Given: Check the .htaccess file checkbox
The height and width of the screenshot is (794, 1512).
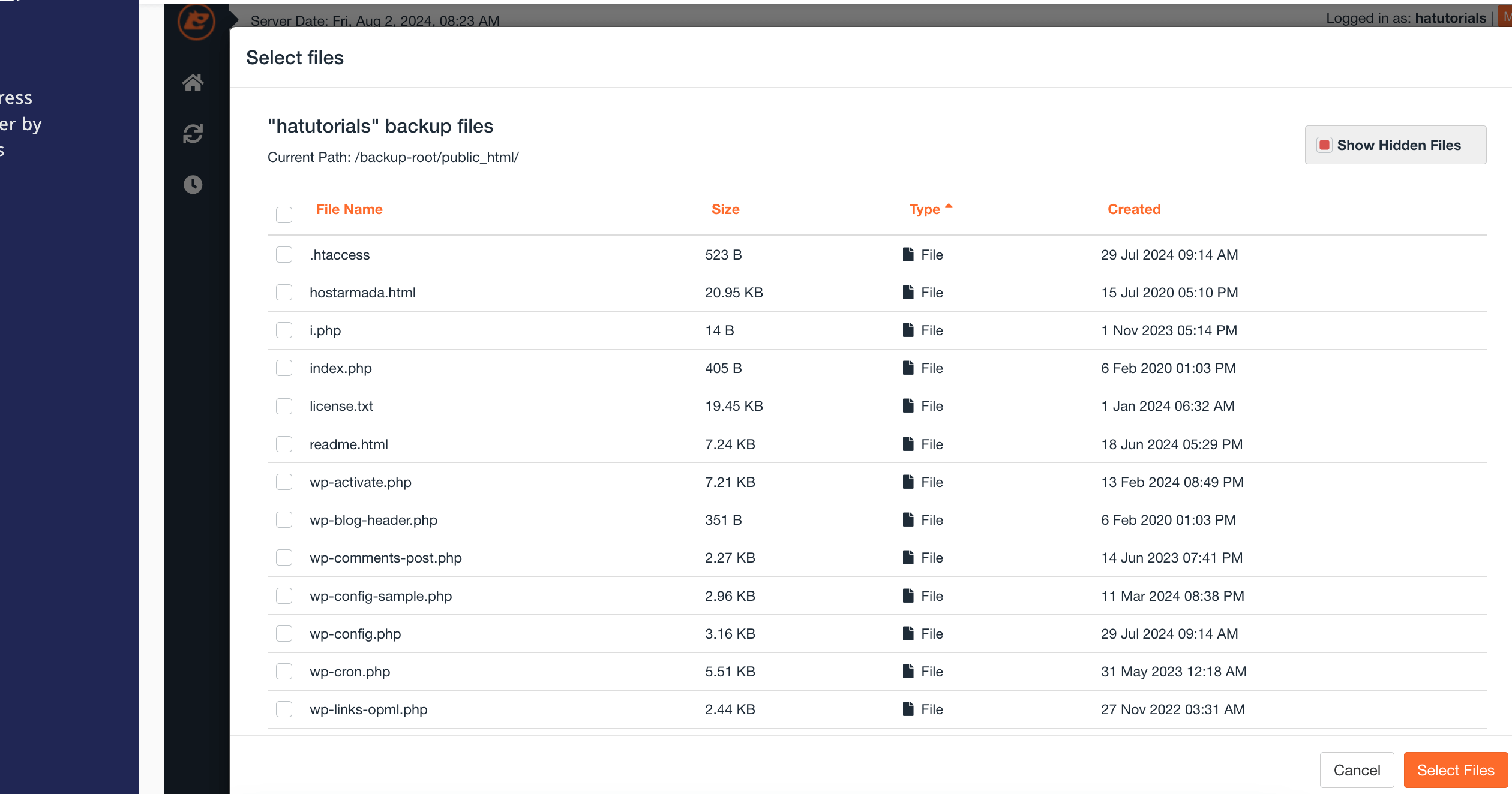Looking at the screenshot, I should (x=284, y=254).
